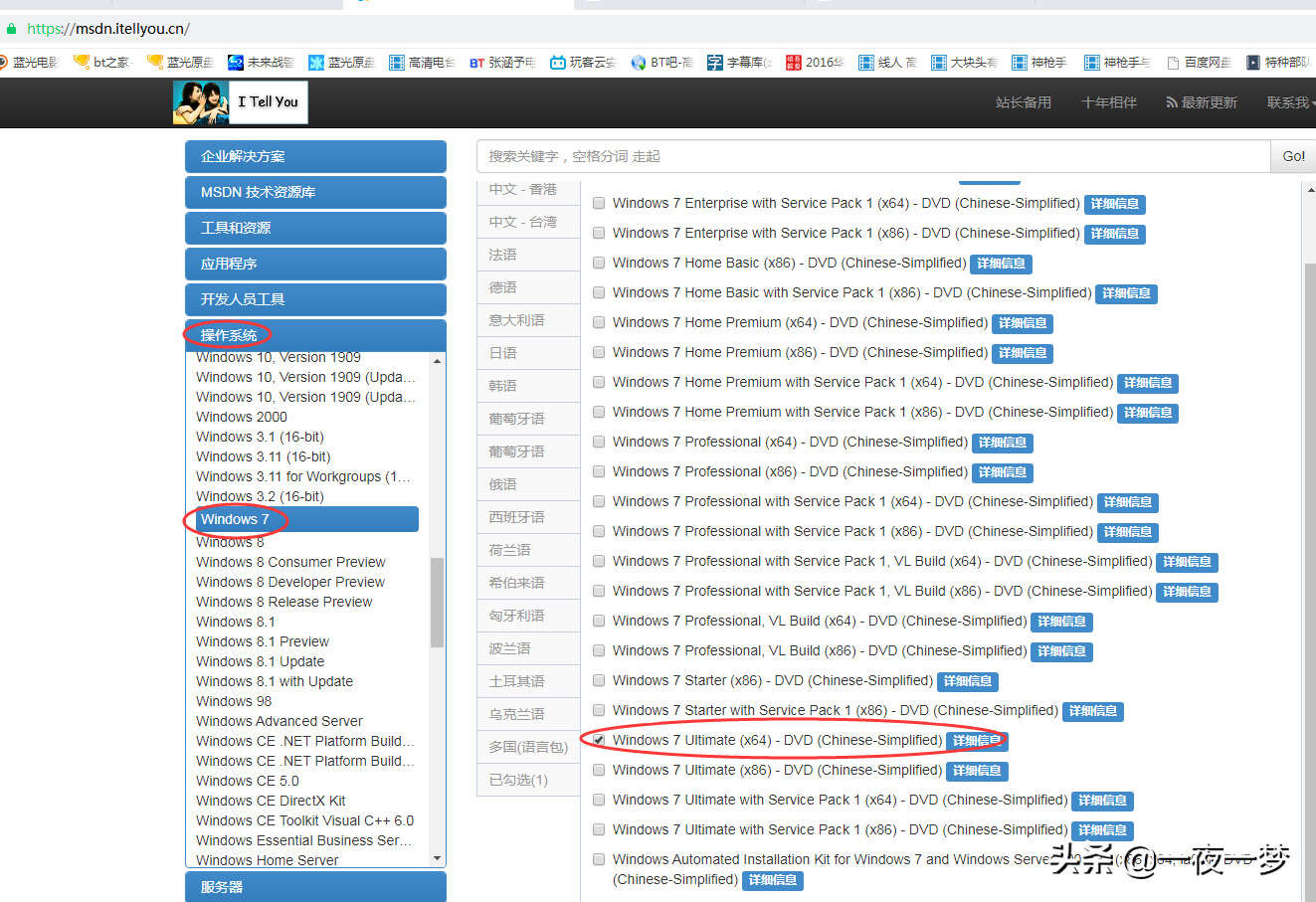Viewport: 1316px width, 902px height.
Task: Open 详细信息 for Windows 7 Ultimate (x64)
Action: tap(977, 741)
